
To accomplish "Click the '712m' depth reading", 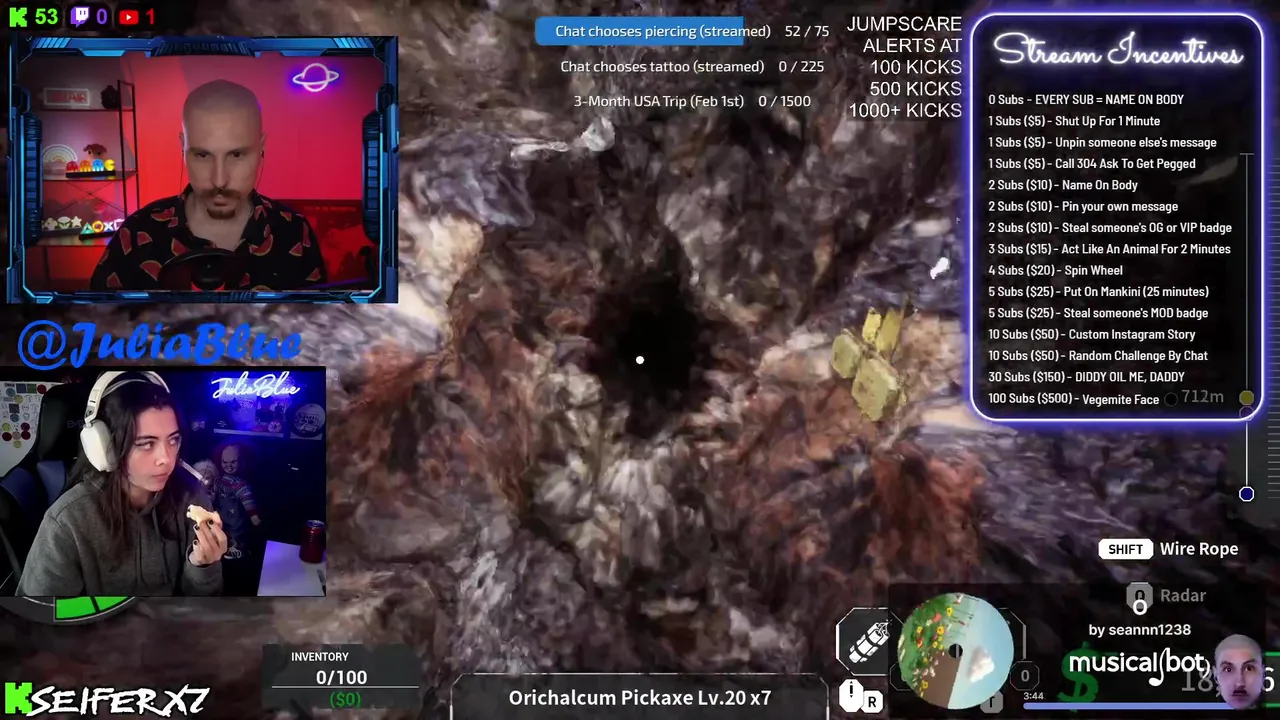I will coord(1202,397).
